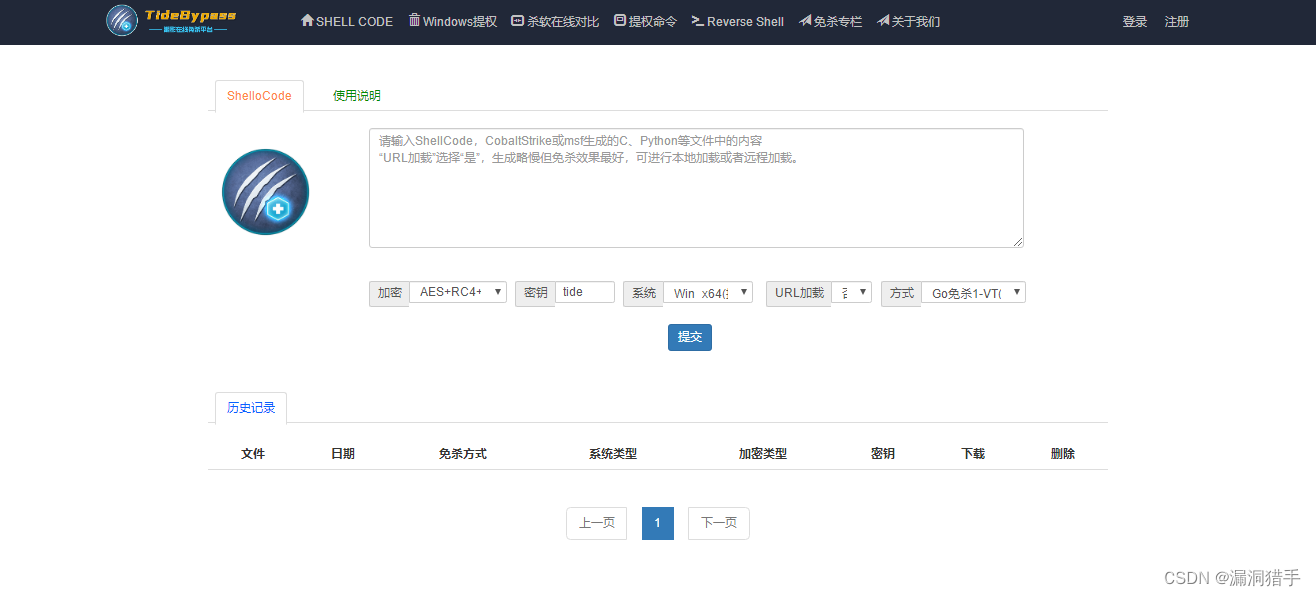
Task: Click the round claw avatar image
Action: click(x=265, y=192)
